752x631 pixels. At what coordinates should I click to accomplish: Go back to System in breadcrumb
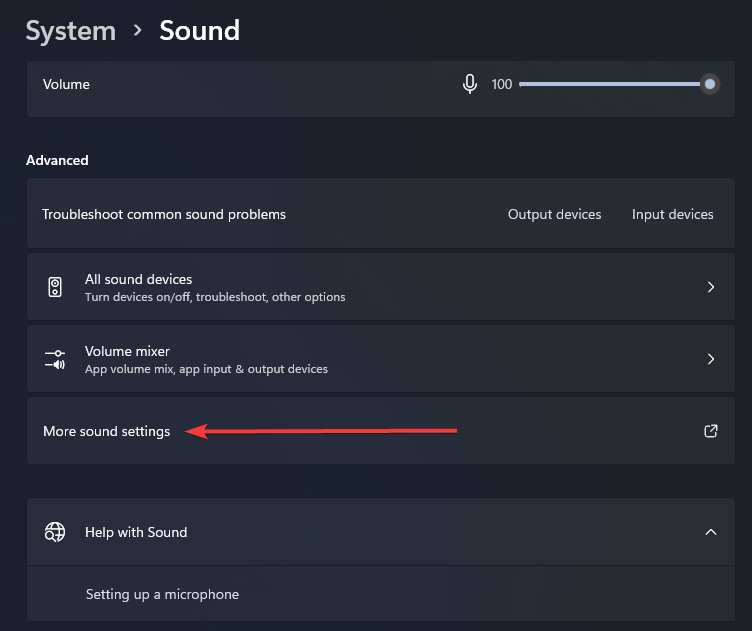click(x=71, y=31)
